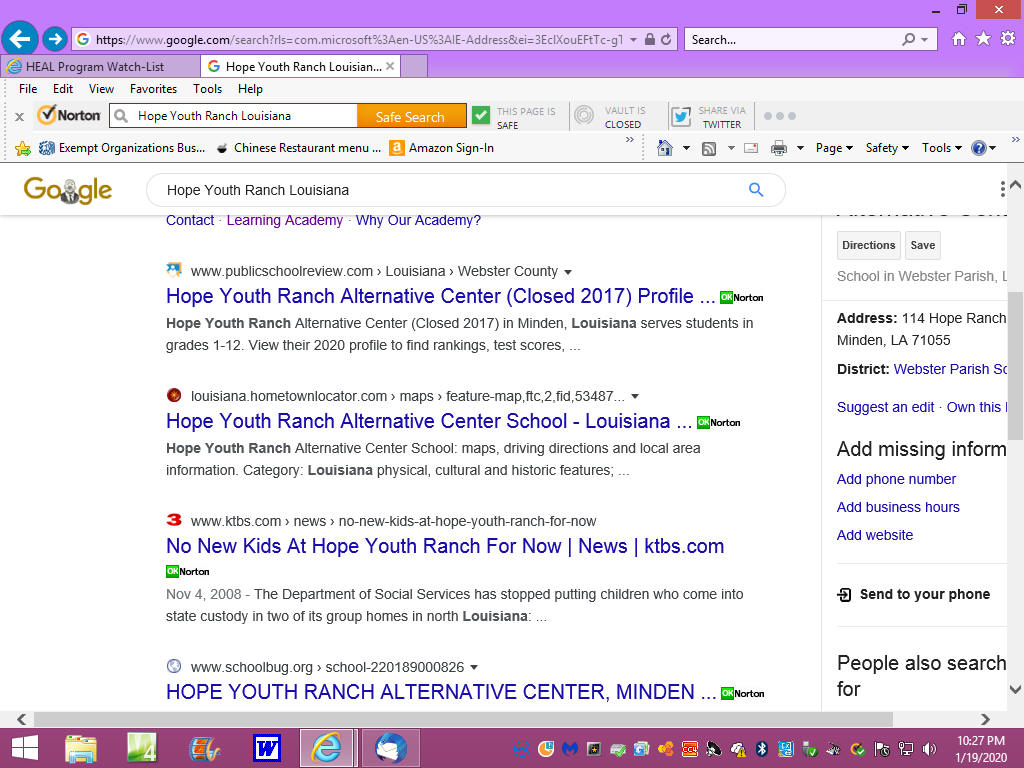Screen dimensions: 1024x768
Task: Click the Read Mail envelope icon
Action: pyautogui.click(x=751, y=148)
